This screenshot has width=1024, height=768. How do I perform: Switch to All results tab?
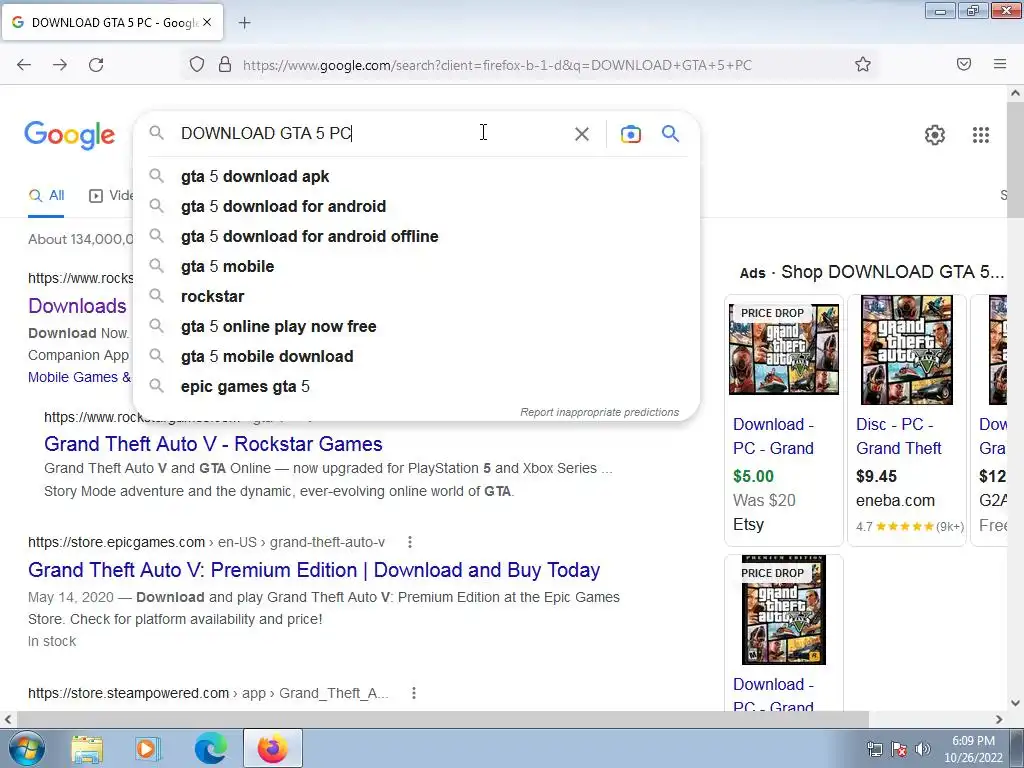[x=46, y=195]
